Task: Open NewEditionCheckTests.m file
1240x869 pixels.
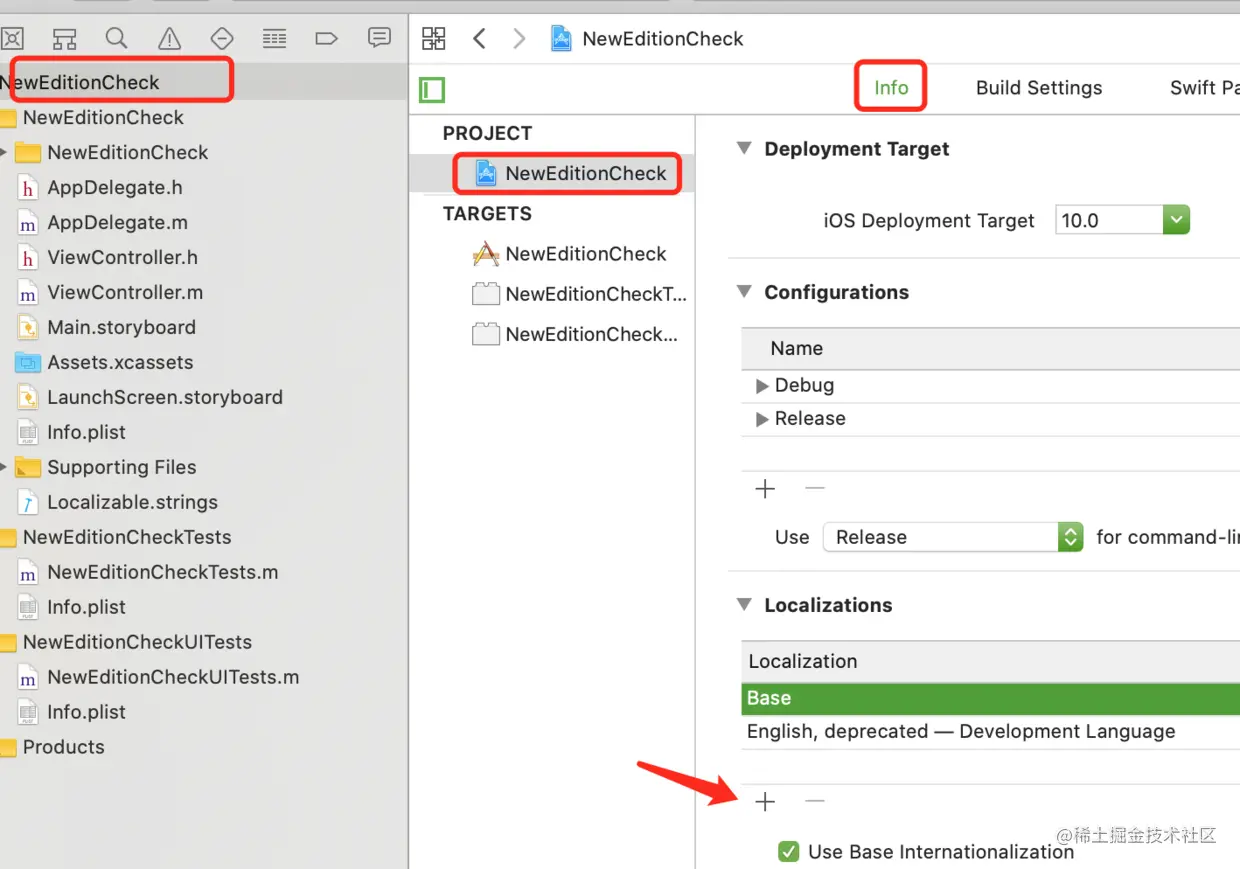Action: [x=162, y=572]
